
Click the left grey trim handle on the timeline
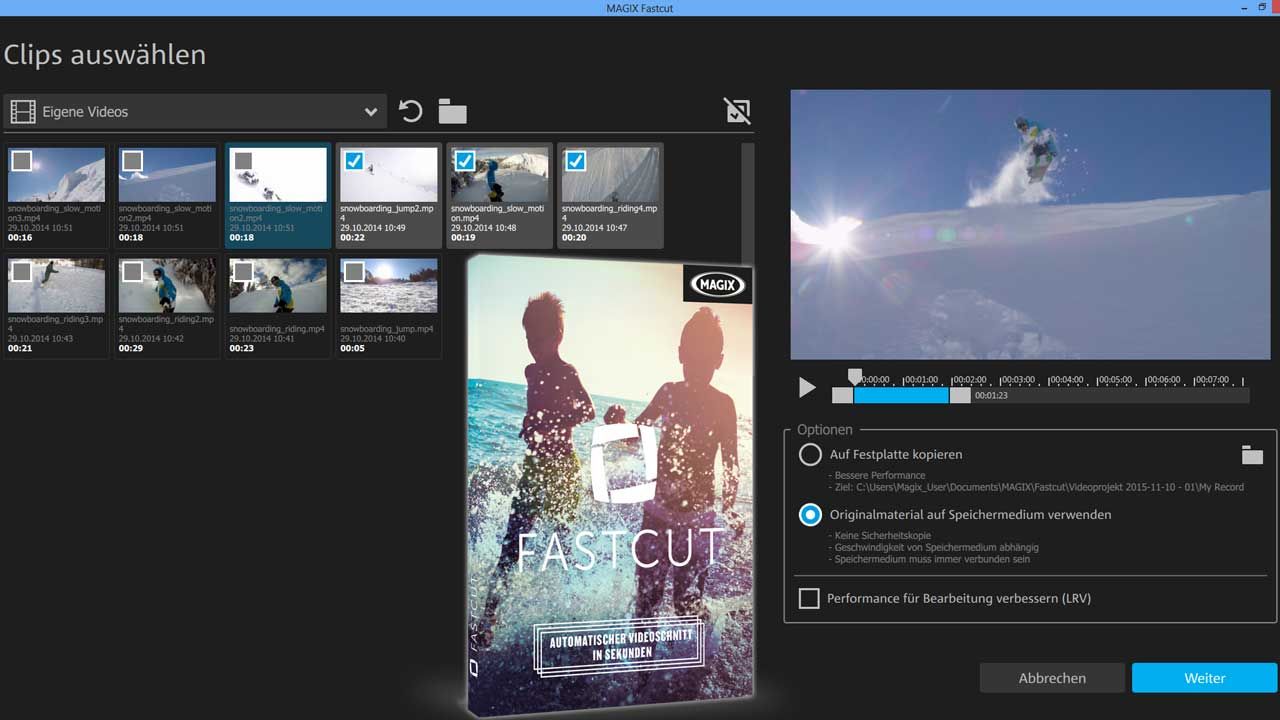coord(842,395)
